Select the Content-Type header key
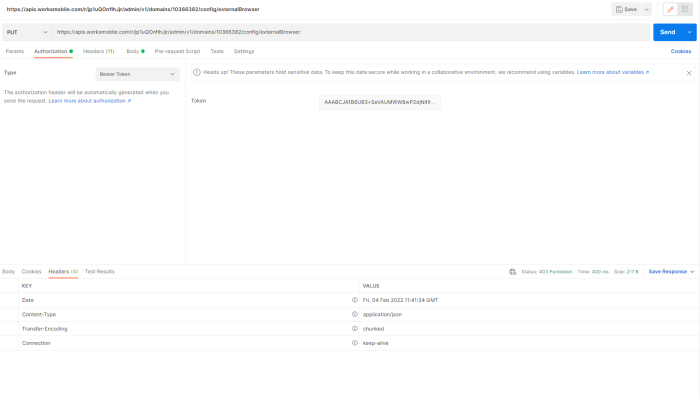The image size is (700, 397). 39,314
